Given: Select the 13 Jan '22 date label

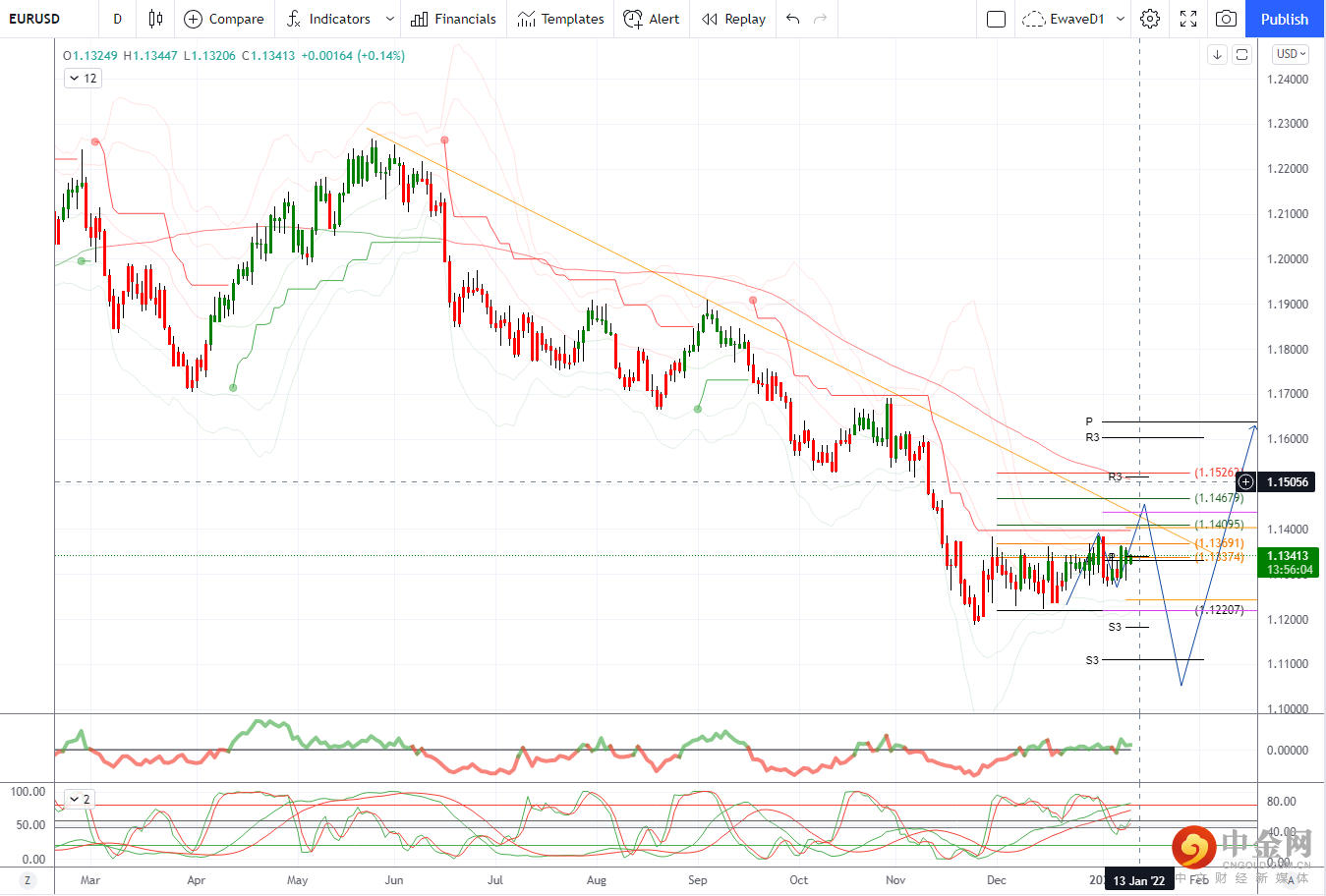Looking at the screenshot, I should tap(1139, 880).
